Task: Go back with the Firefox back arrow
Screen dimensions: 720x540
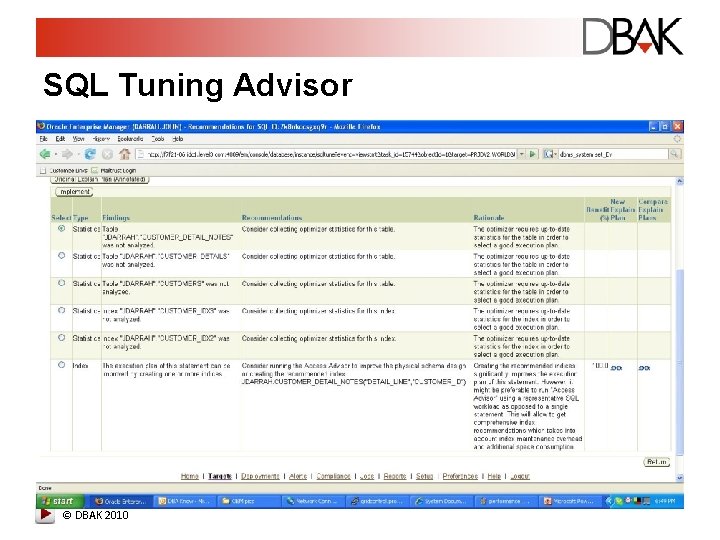Action: pos(45,154)
